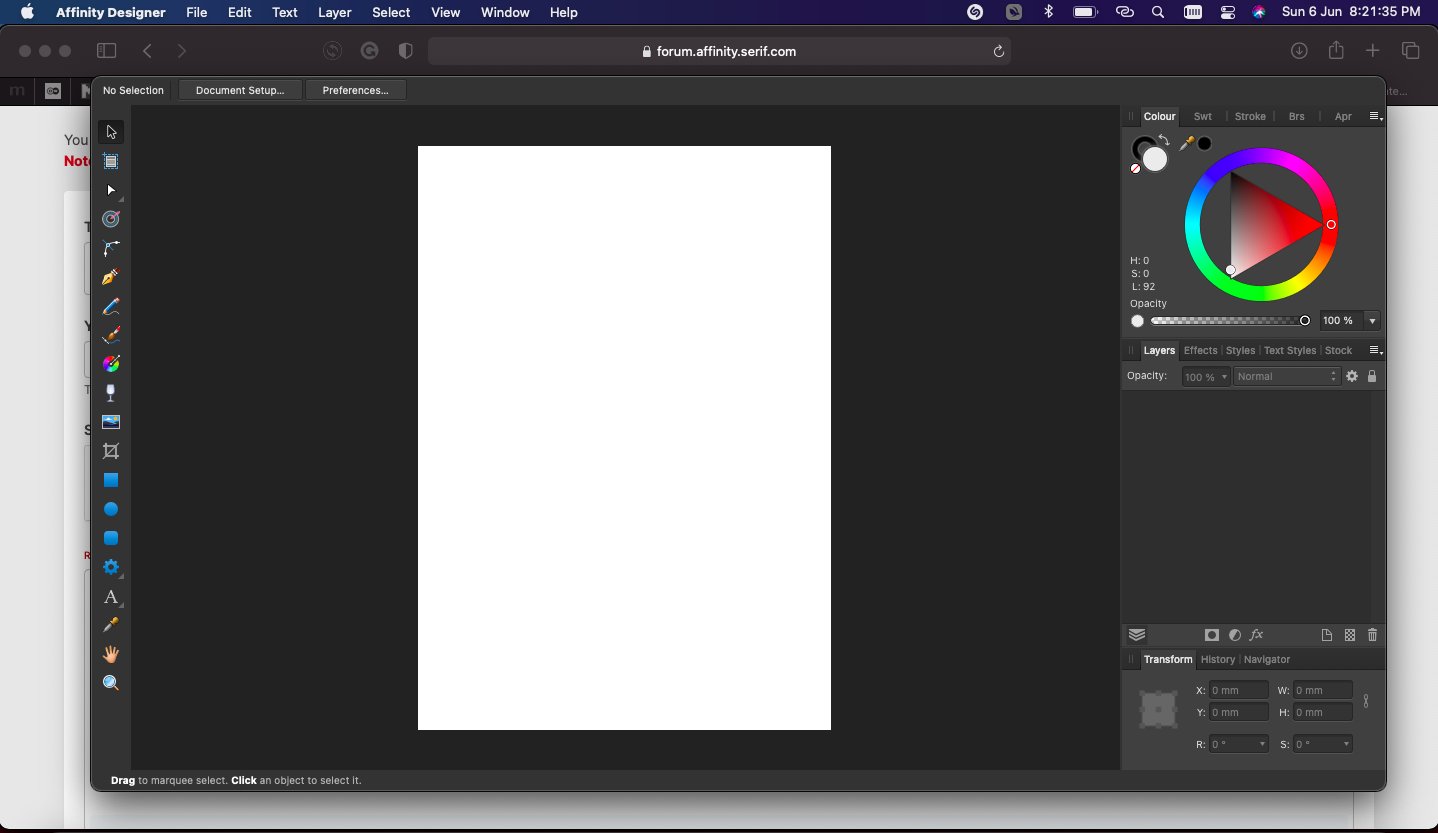The height and width of the screenshot is (833, 1438).
Task: Open the rotation R value dropdown
Action: click(1262, 744)
